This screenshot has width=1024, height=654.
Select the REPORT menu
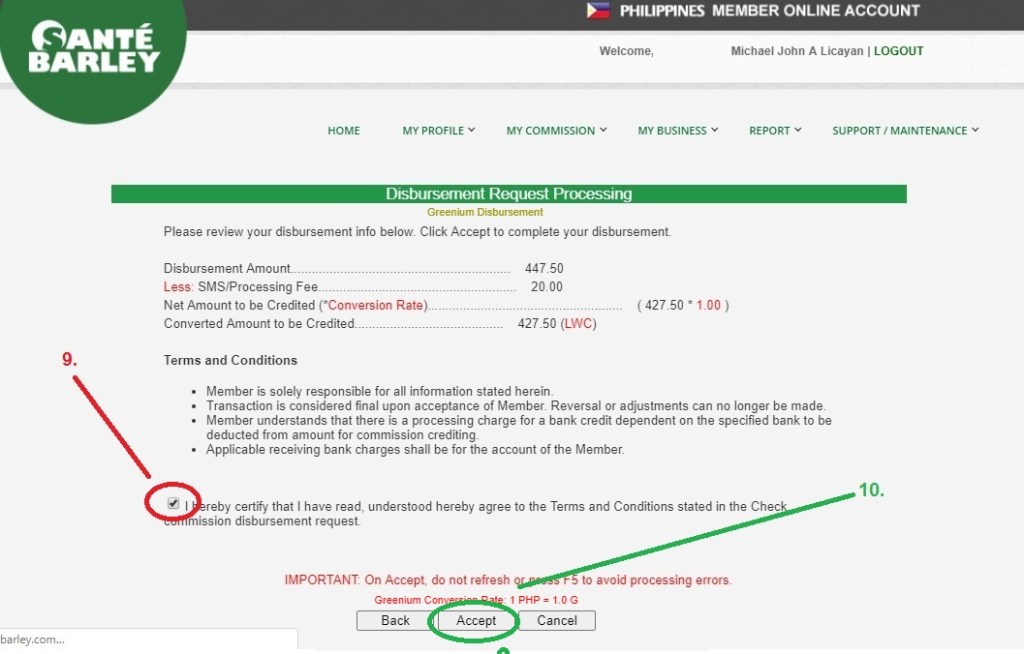(x=774, y=130)
